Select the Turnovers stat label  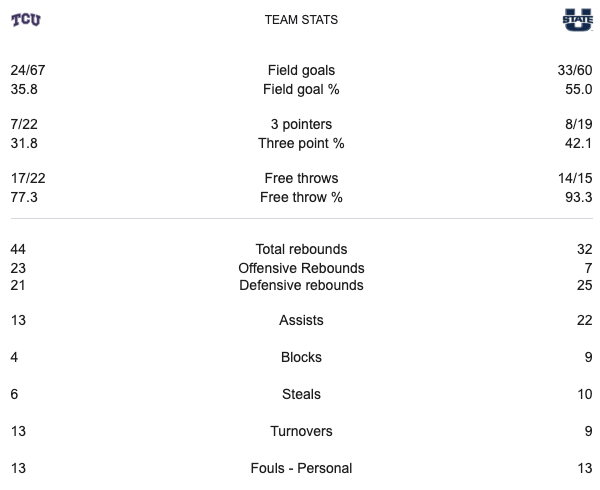(301, 431)
